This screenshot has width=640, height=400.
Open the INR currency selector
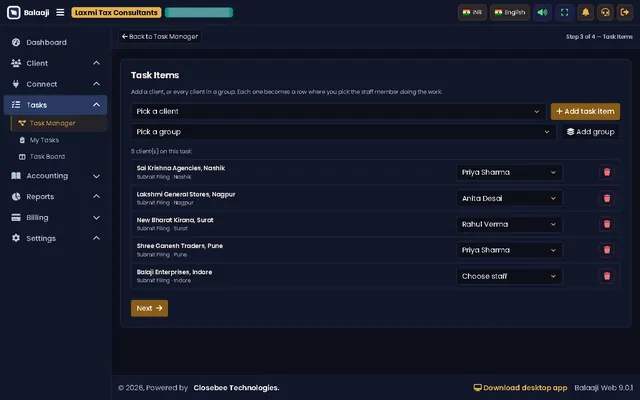pos(472,12)
